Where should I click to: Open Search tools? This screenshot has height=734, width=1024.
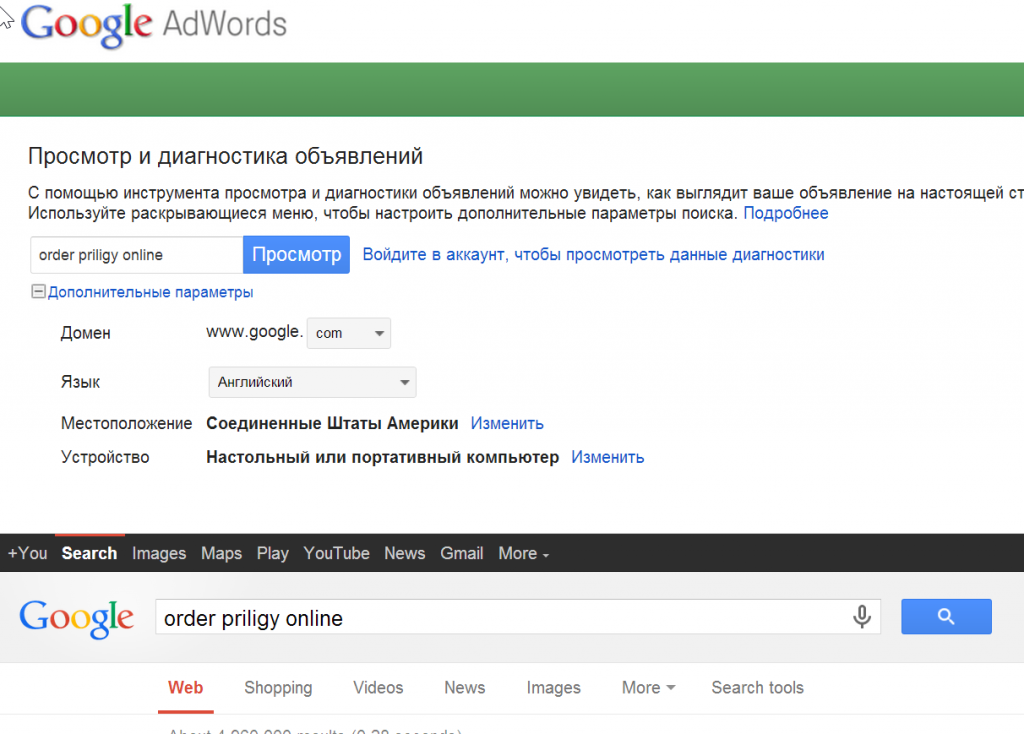[758, 688]
